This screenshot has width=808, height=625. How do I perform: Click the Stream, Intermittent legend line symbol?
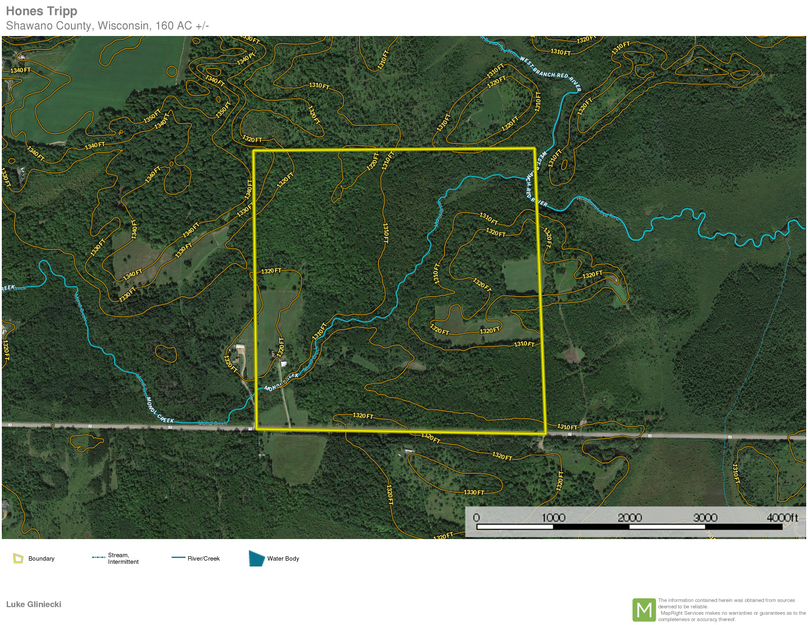pyautogui.click(x=98, y=557)
